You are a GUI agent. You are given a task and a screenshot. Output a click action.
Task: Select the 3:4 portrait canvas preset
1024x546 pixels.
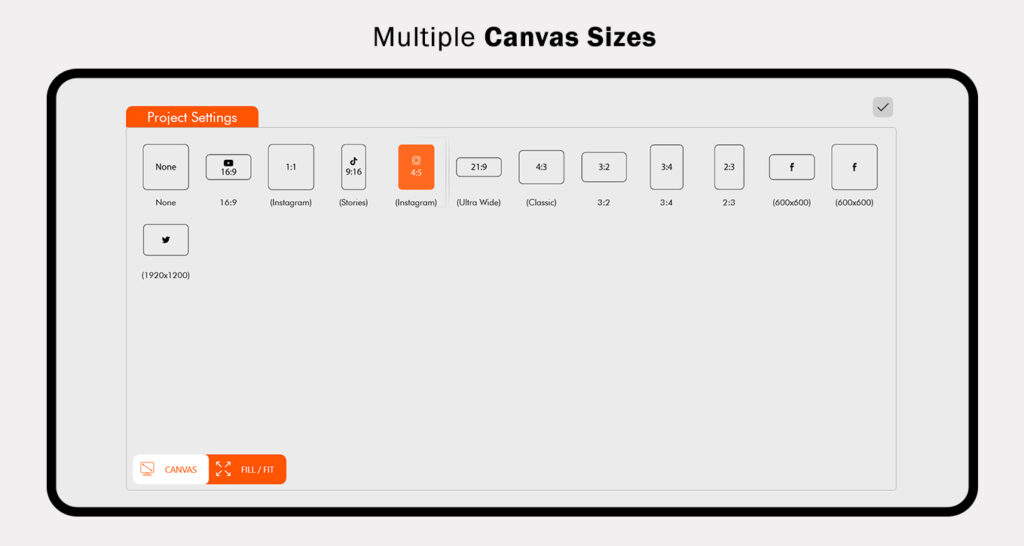666,167
